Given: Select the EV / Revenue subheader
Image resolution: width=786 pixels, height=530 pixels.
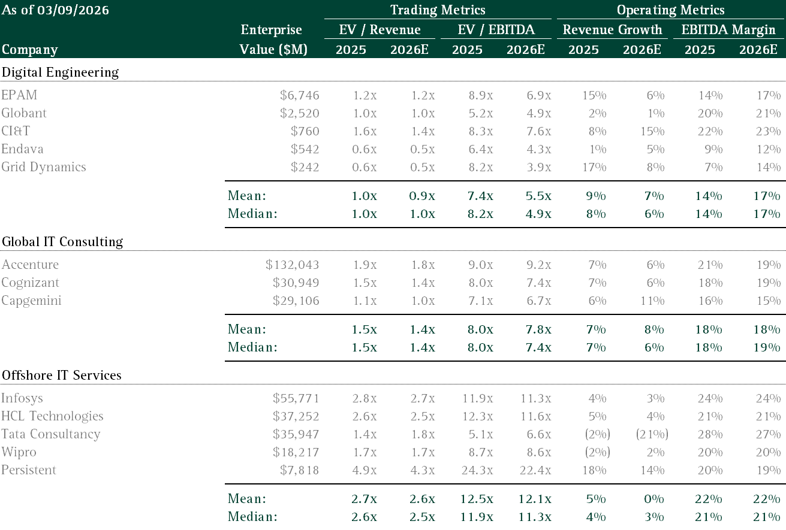Looking at the screenshot, I should click(379, 29).
